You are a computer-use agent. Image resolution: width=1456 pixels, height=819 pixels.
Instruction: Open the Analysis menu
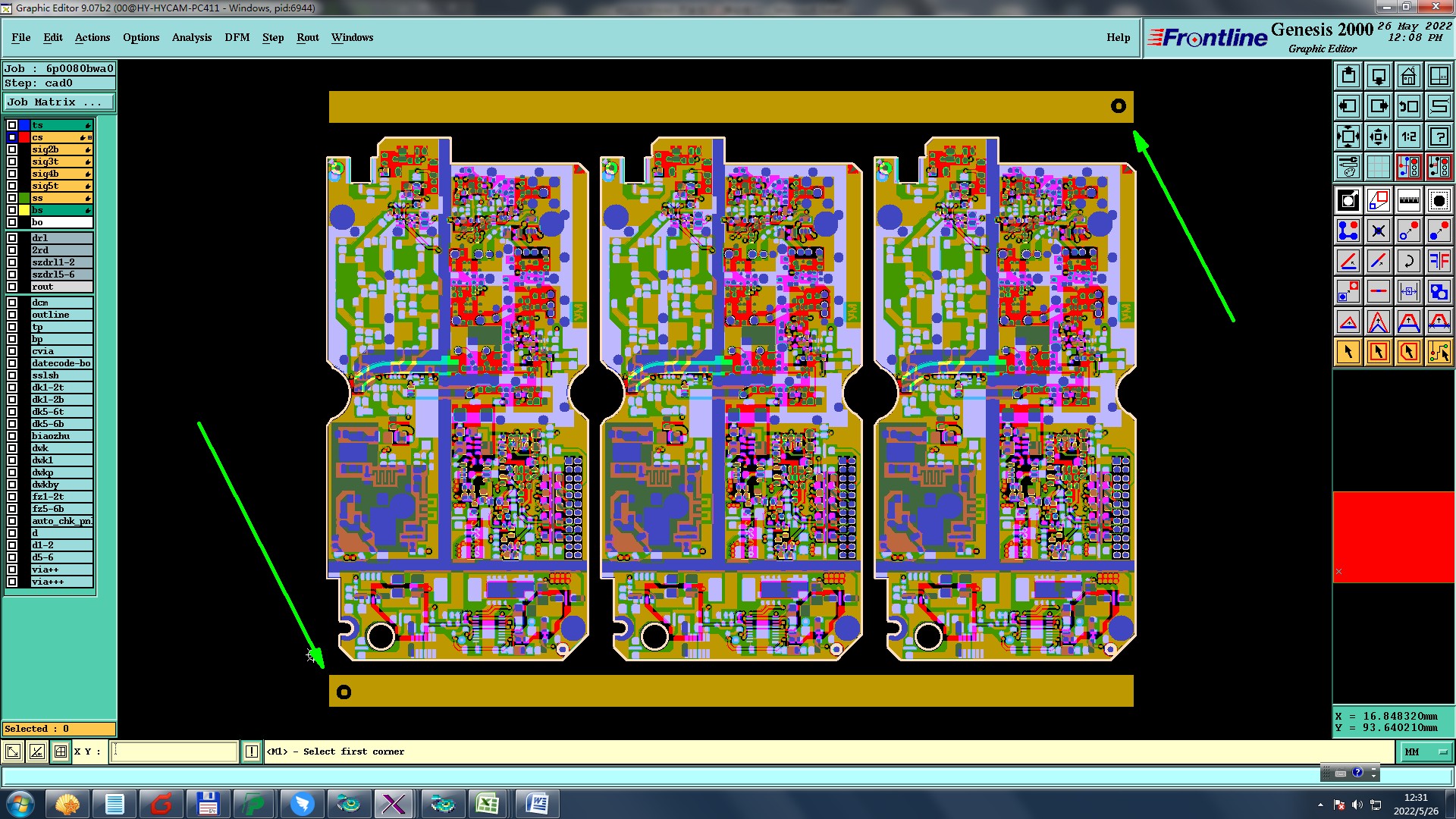tap(191, 37)
